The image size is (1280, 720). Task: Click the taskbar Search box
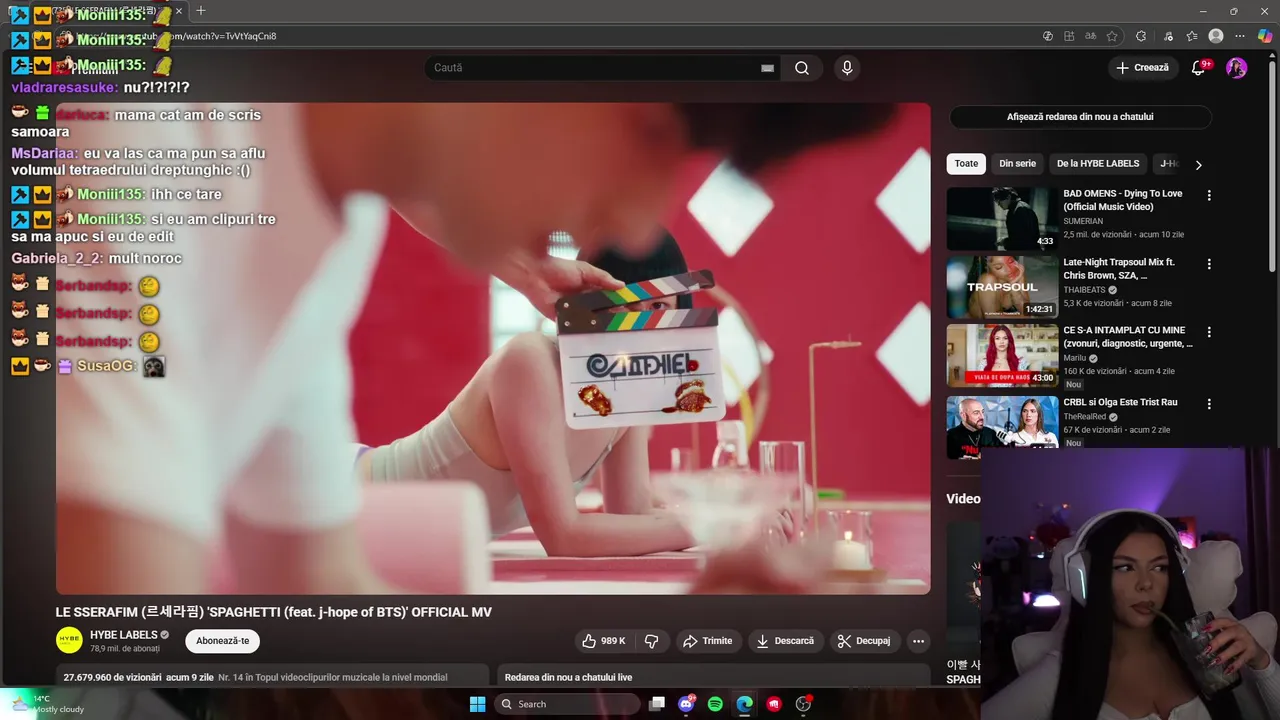(x=567, y=704)
